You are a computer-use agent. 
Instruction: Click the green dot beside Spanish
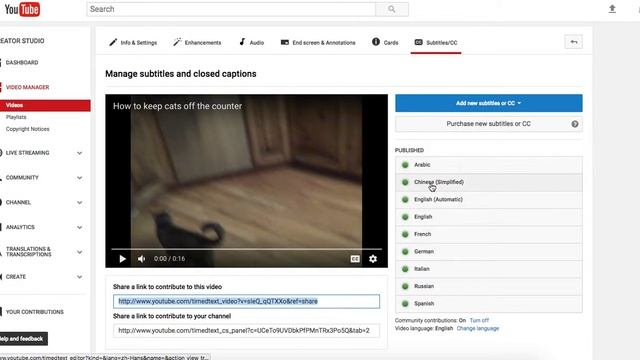click(x=405, y=304)
